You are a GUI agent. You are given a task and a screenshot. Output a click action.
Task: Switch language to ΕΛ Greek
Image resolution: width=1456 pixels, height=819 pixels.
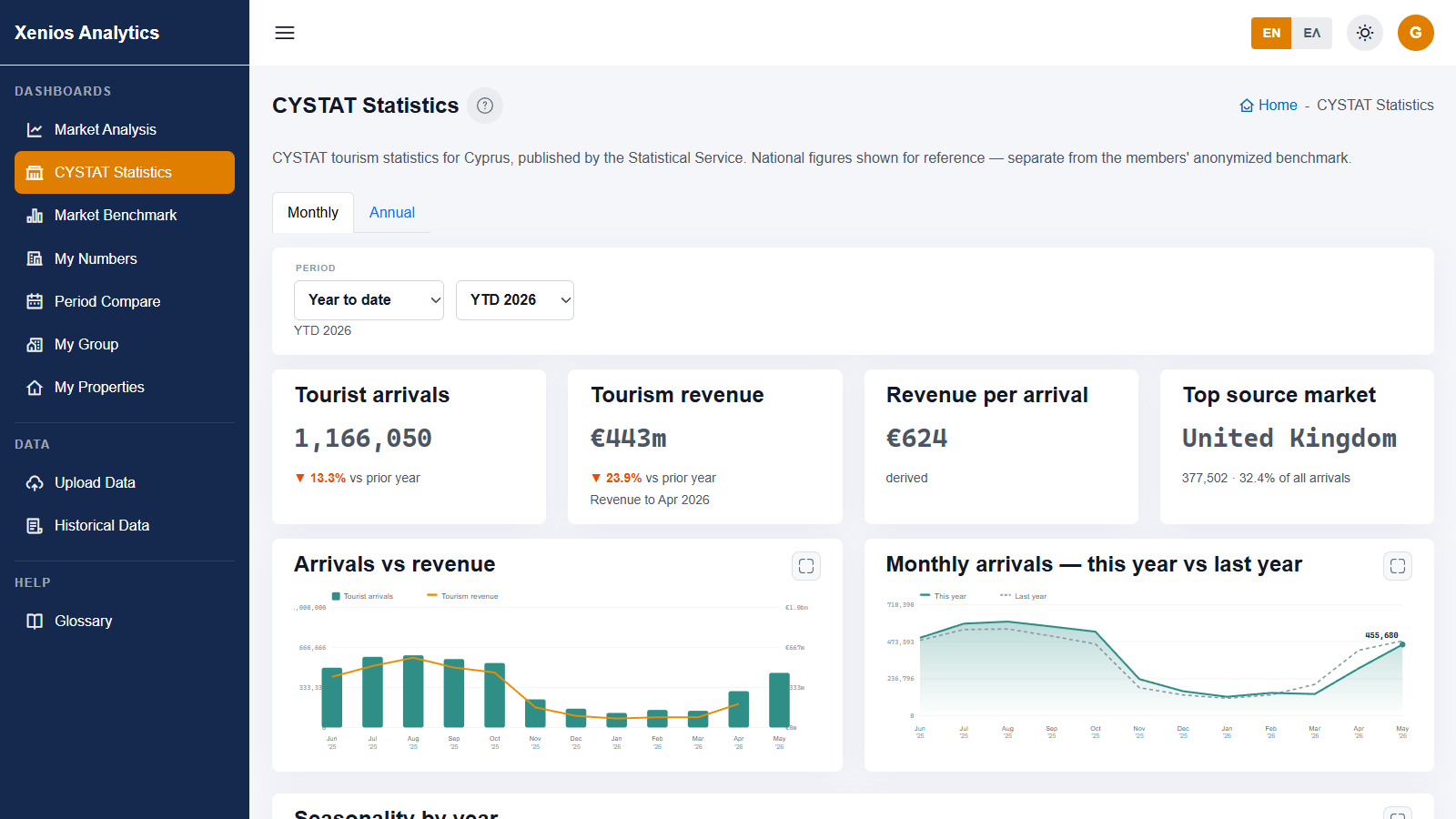tap(1311, 33)
